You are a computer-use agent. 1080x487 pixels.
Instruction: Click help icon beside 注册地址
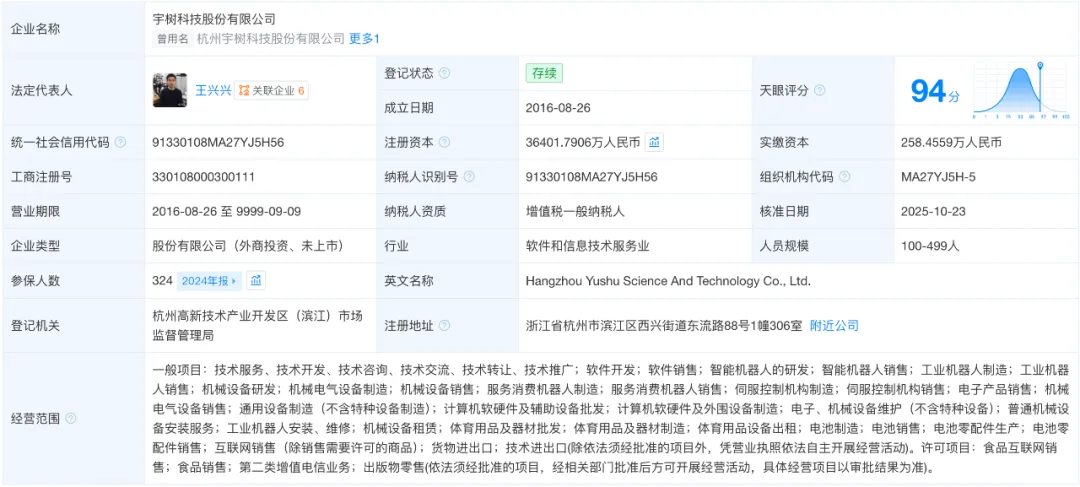point(445,325)
